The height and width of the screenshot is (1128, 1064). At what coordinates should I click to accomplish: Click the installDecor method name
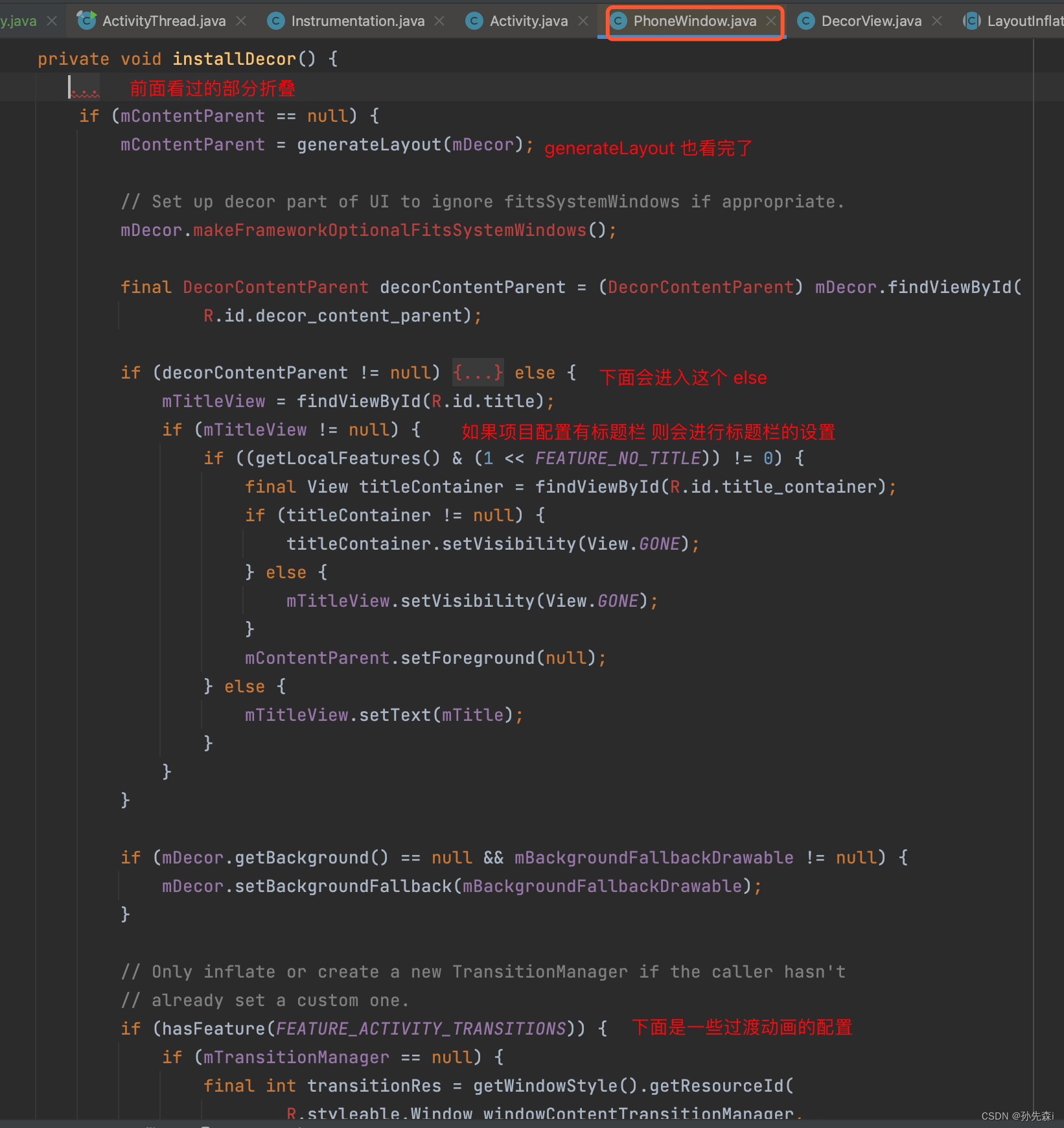(234, 59)
